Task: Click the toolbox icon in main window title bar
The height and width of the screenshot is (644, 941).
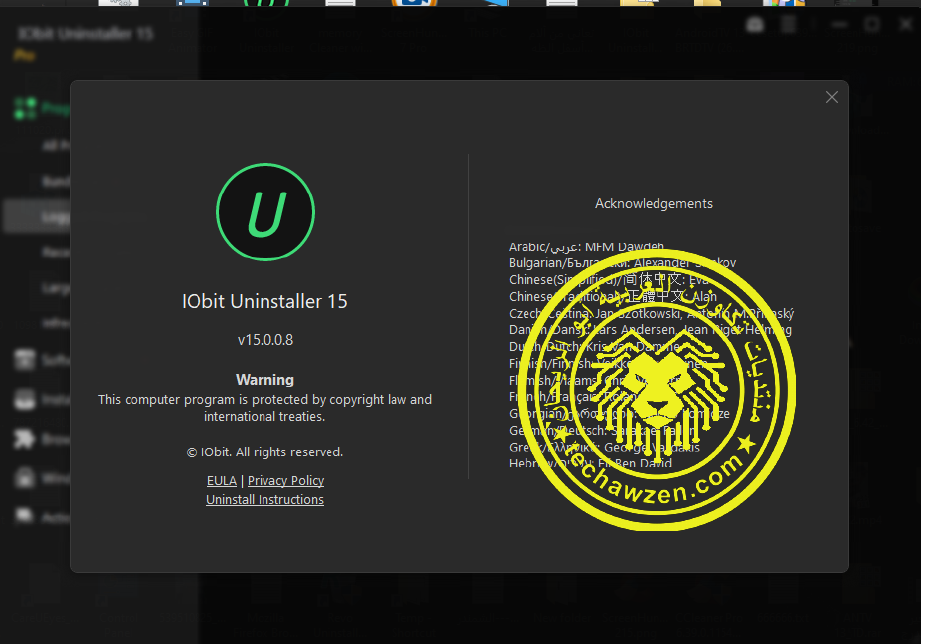Action: click(x=755, y=25)
